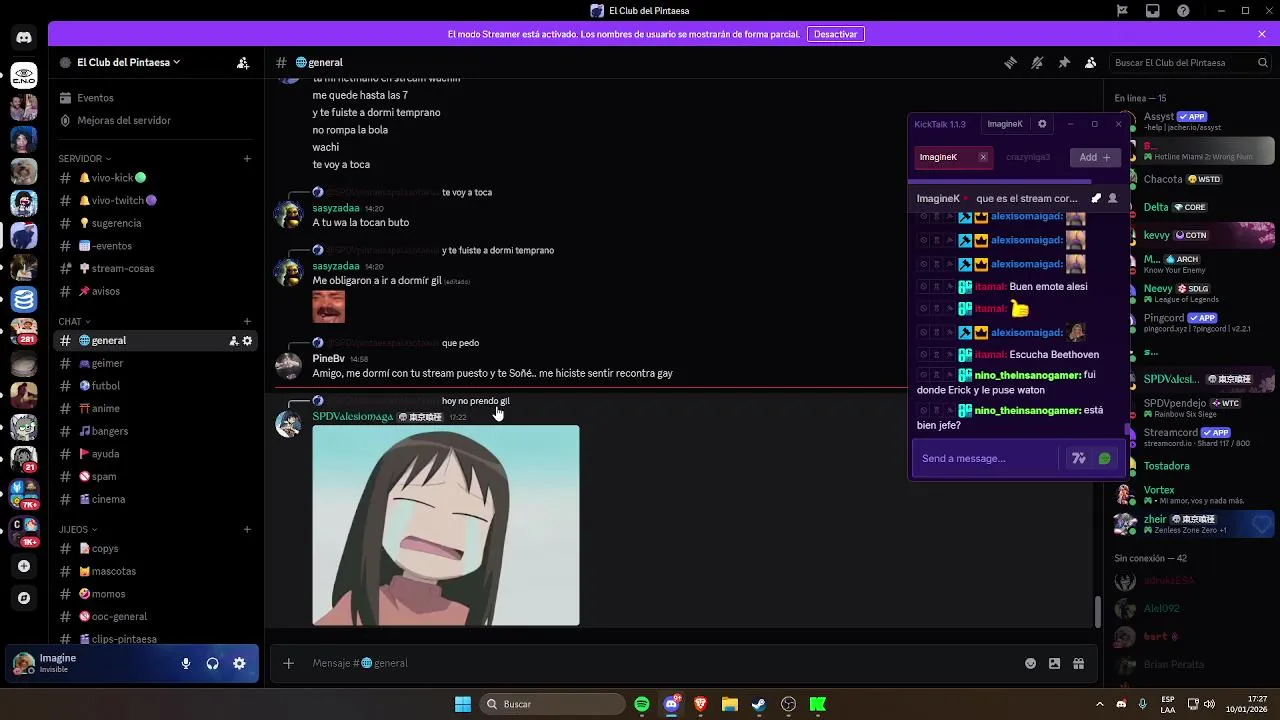Select the vivo-twitch channel

155,200
